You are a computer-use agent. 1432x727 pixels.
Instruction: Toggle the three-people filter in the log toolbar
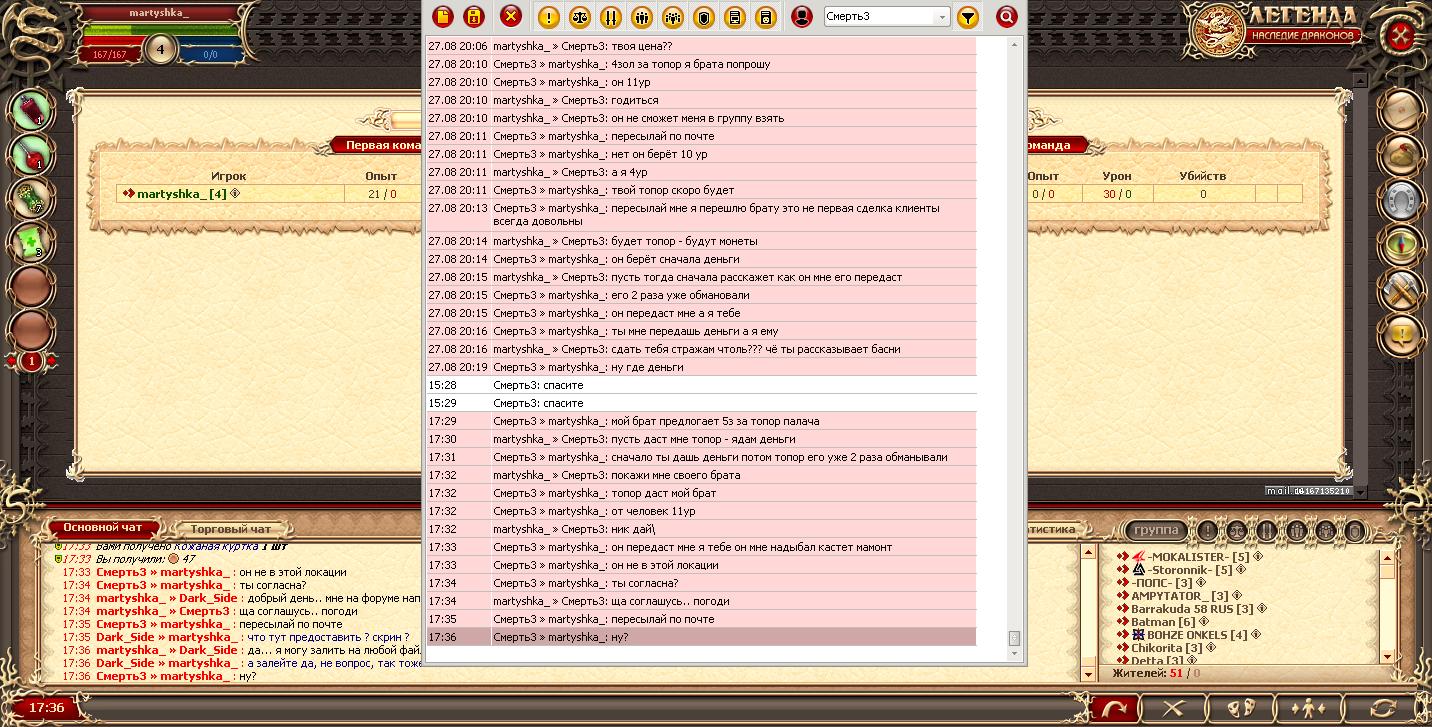pyautogui.click(x=641, y=16)
